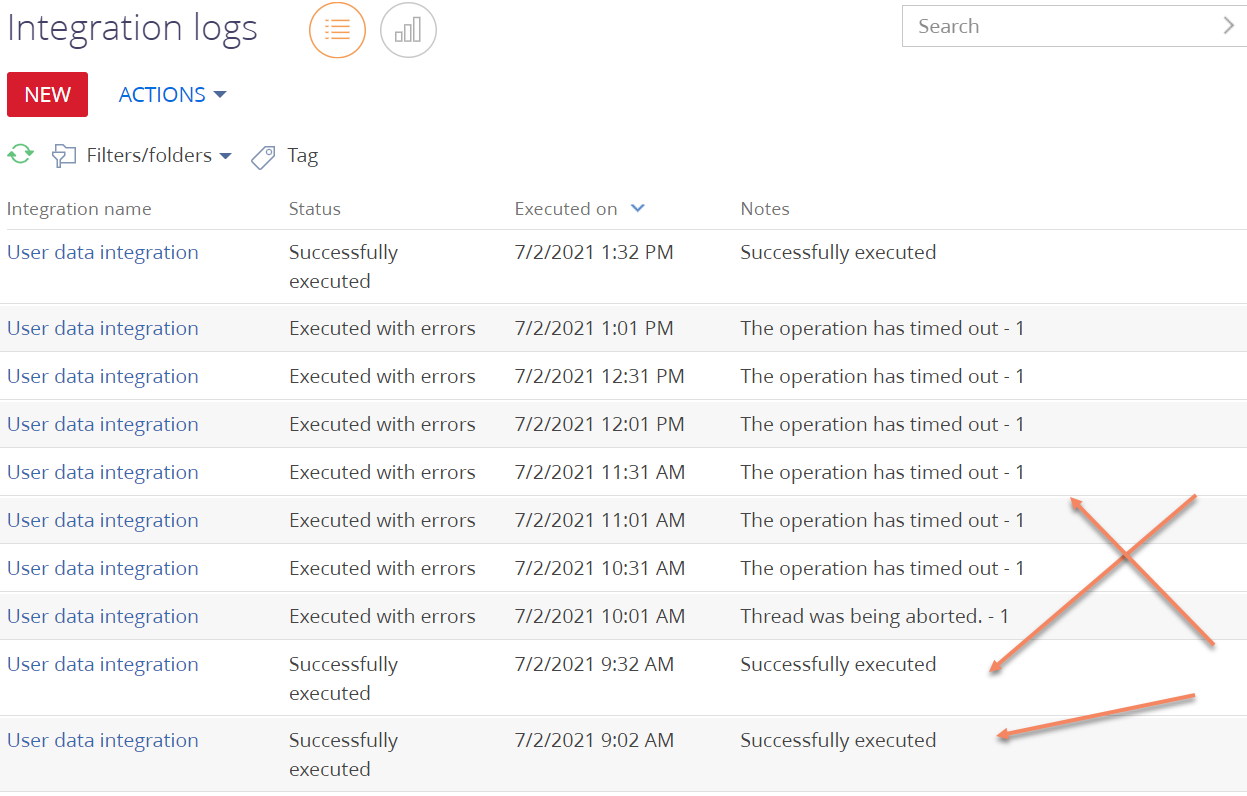The height and width of the screenshot is (796, 1247).
Task: Switch to the chart view icon
Action: pos(408,30)
